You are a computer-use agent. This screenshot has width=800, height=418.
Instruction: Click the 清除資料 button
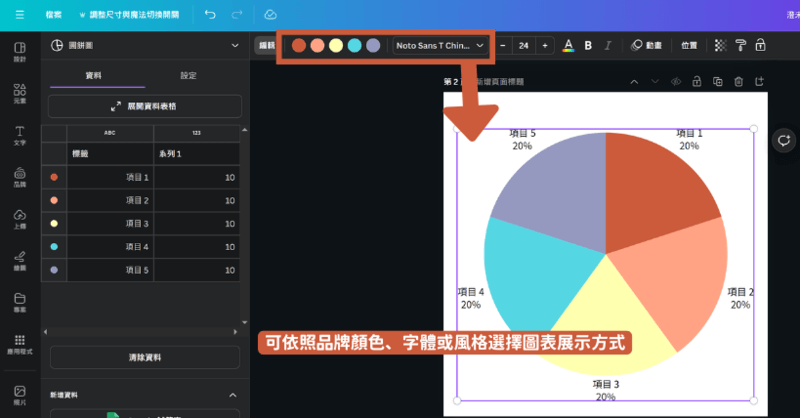click(145, 357)
